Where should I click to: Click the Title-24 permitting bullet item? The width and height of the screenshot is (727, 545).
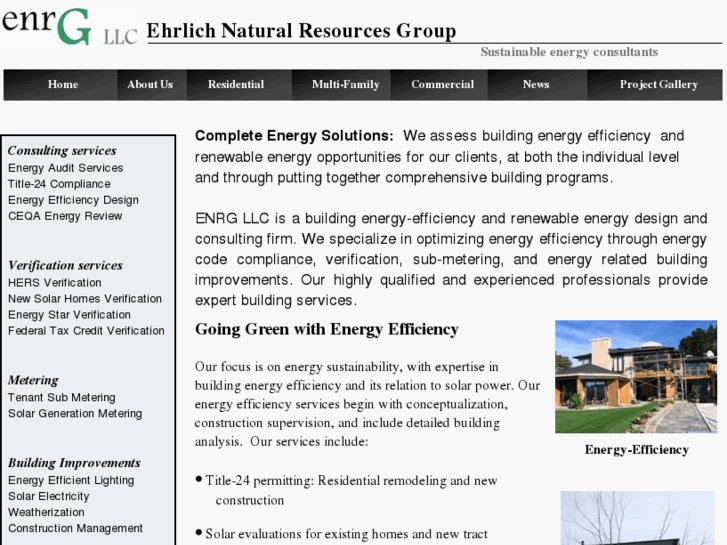[346, 490]
